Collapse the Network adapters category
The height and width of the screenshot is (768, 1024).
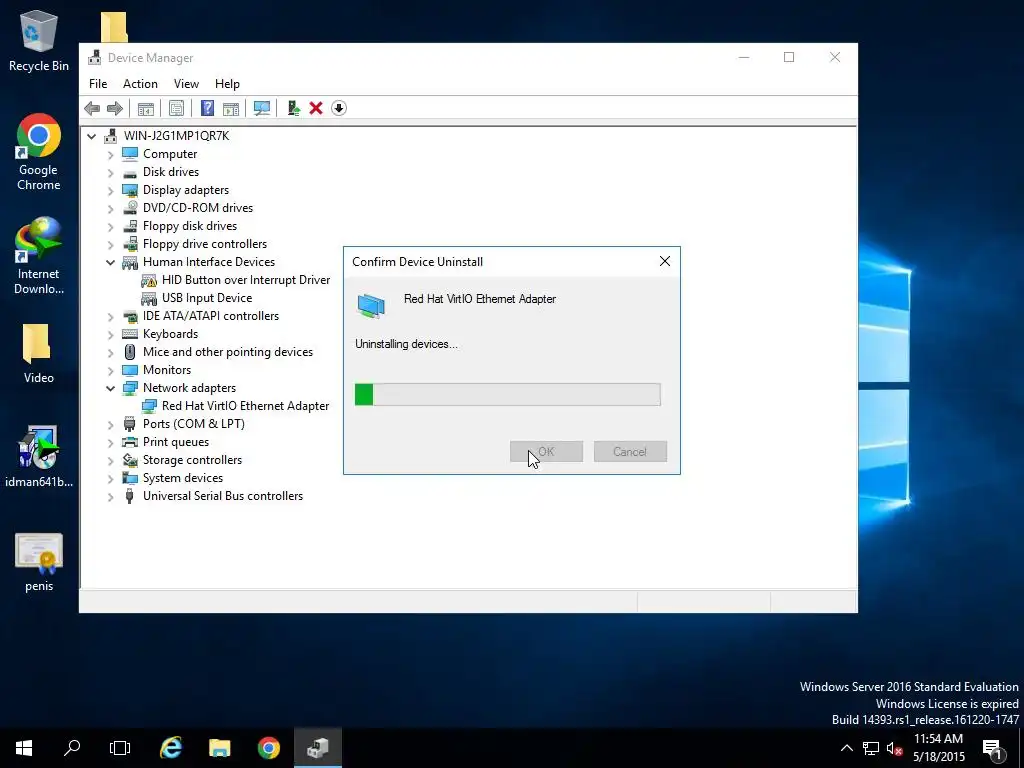point(110,389)
